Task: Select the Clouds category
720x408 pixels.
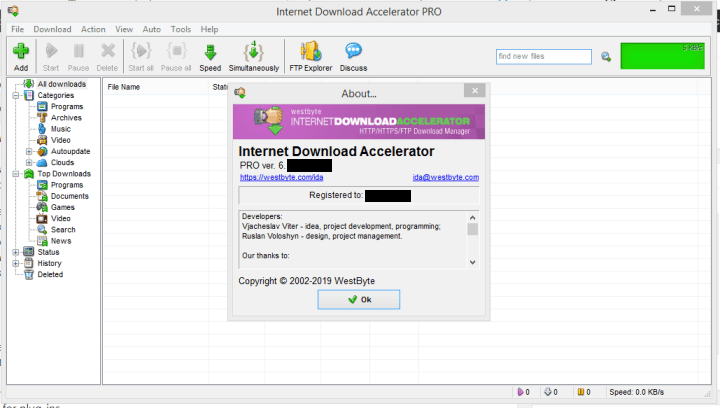Action: [62, 162]
